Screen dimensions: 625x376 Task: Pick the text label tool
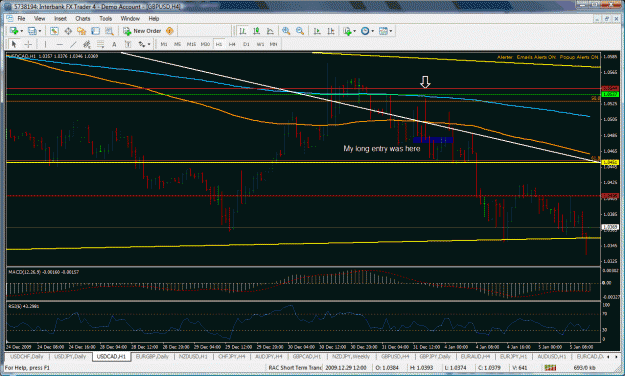pyautogui.click(x=128, y=44)
